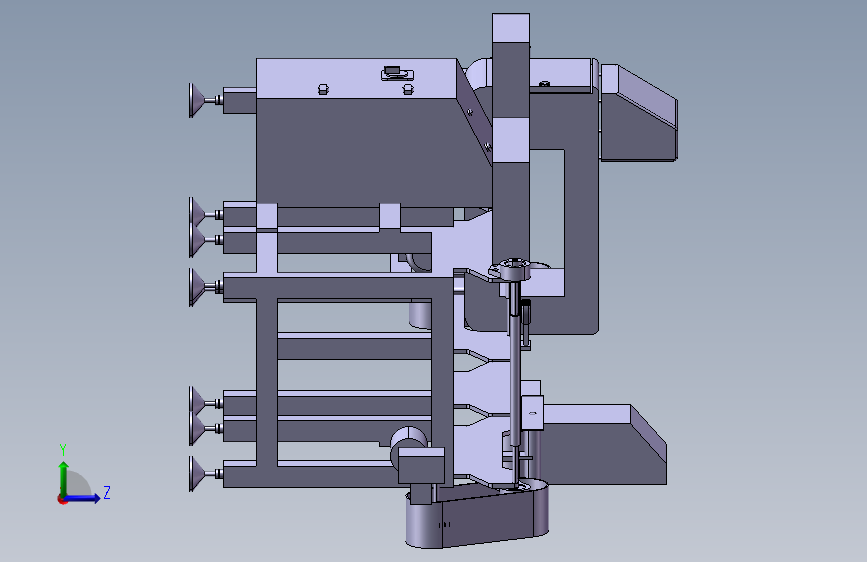This screenshot has width=867, height=562.
Task: Click the red X axis ball at the triad origin
Action: (62, 499)
